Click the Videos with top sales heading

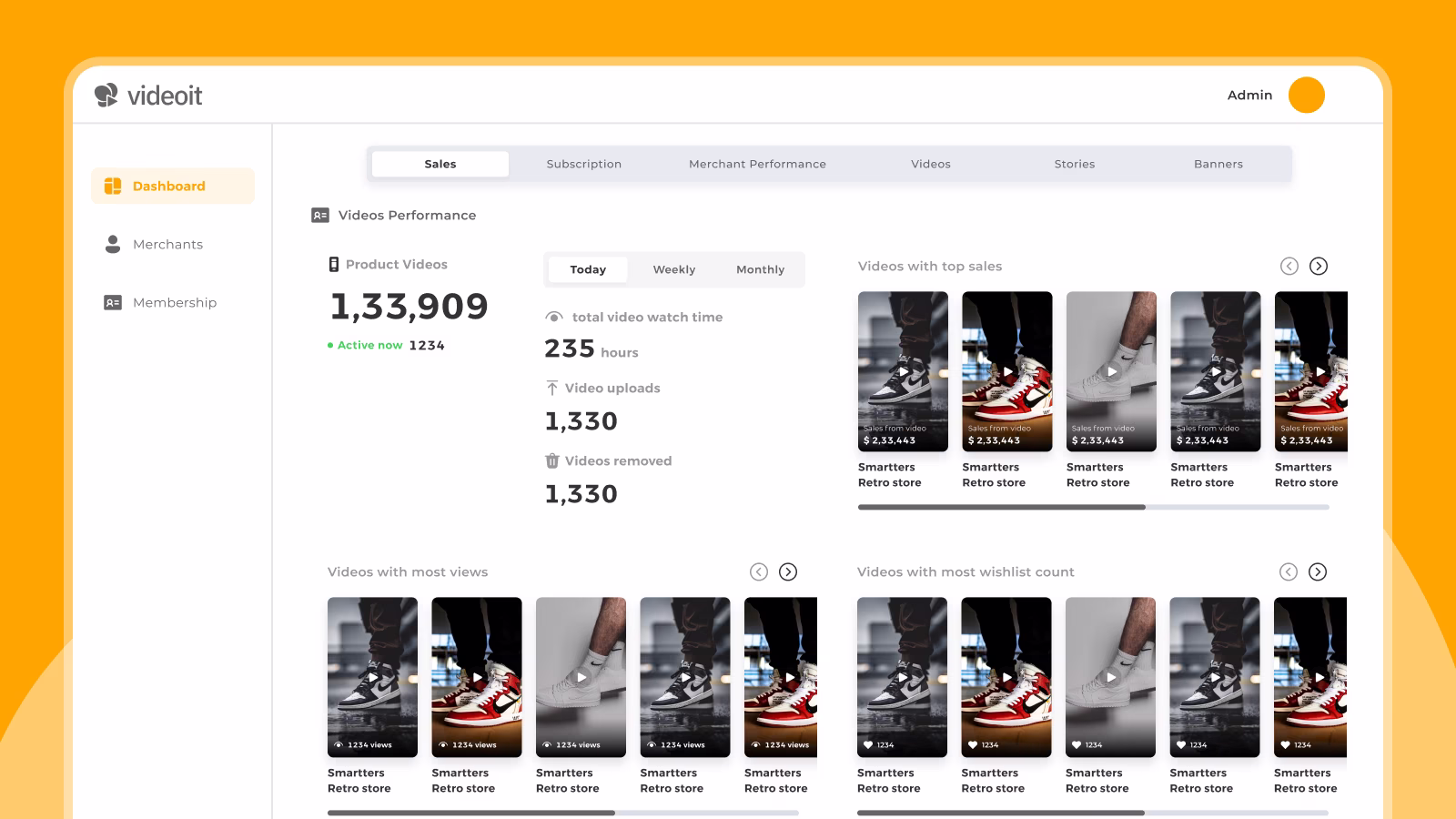tap(930, 266)
